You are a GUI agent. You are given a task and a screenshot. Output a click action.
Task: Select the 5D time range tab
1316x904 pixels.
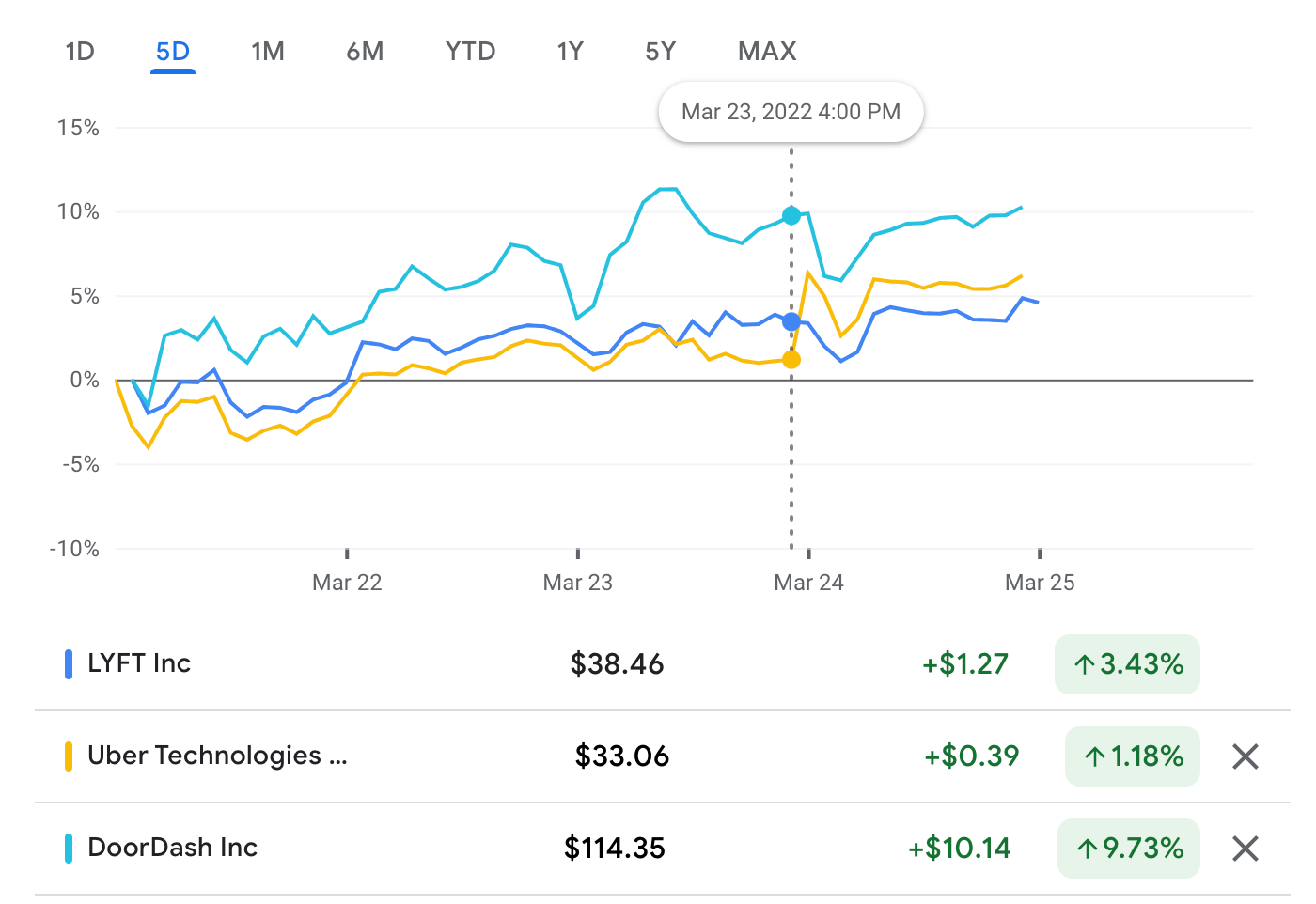click(173, 51)
